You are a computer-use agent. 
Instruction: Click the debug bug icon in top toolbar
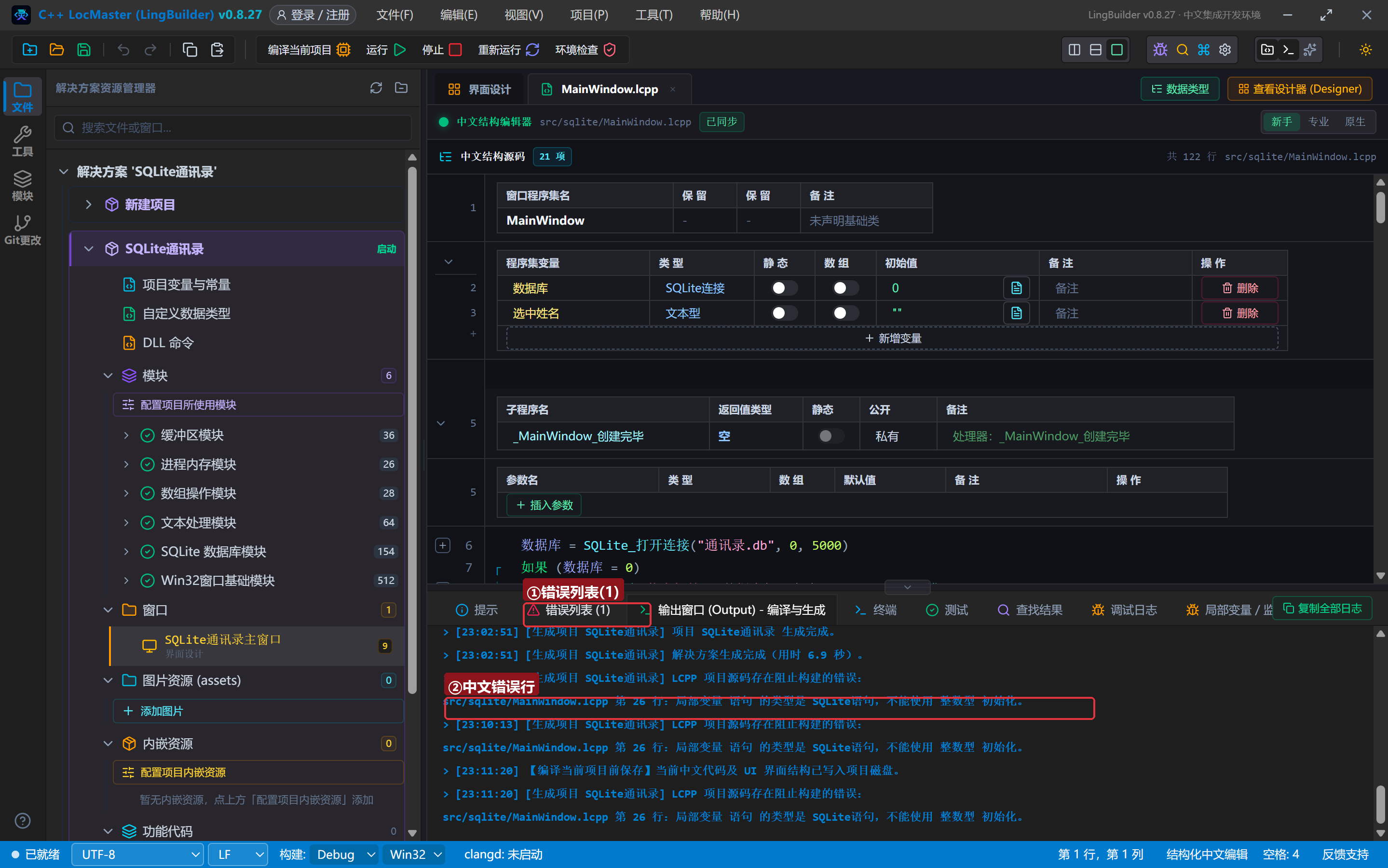tap(1160, 50)
